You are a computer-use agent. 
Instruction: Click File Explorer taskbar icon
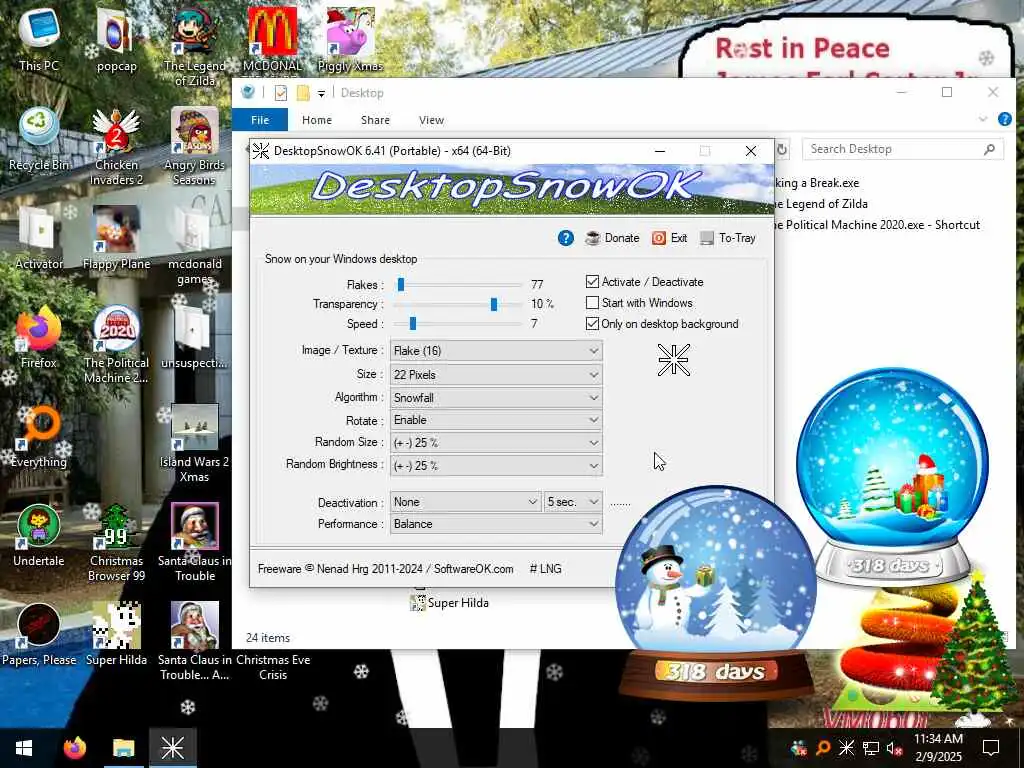[x=123, y=748]
